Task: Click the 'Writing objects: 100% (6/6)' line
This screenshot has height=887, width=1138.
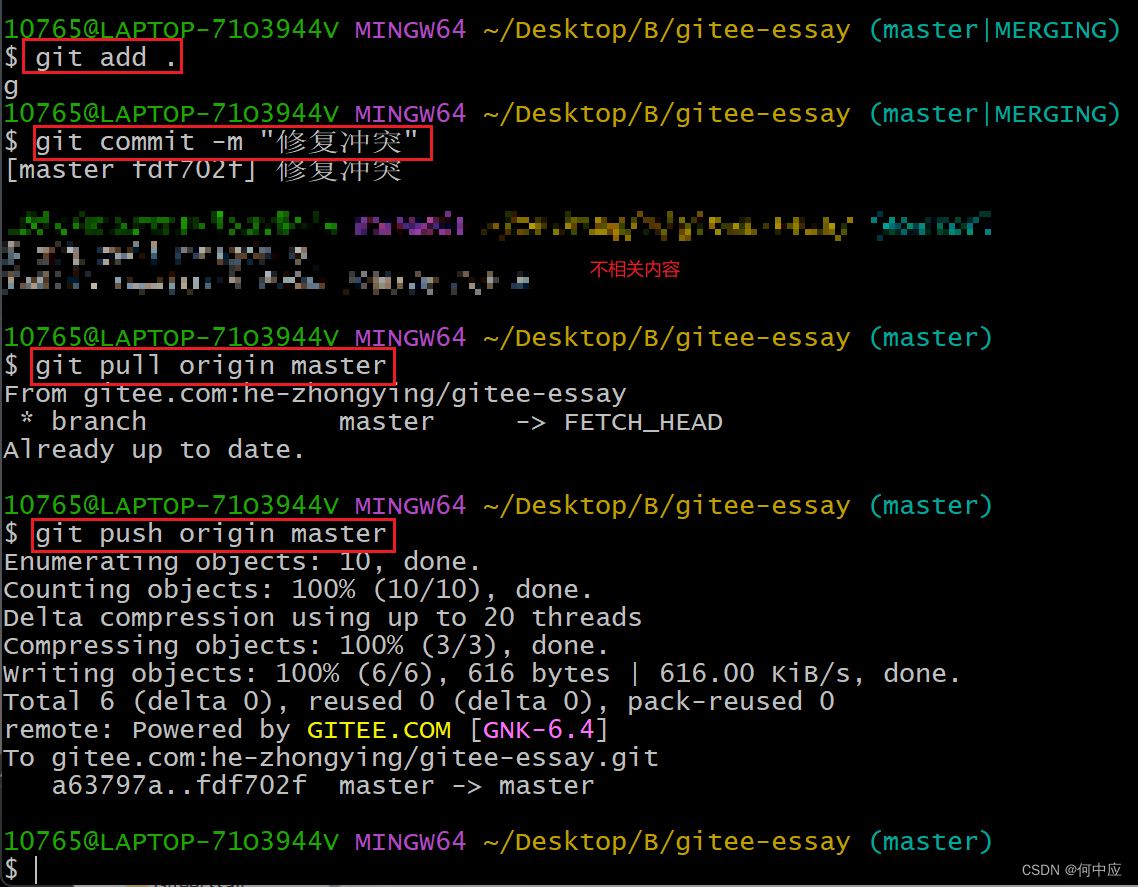Action: click(482, 674)
